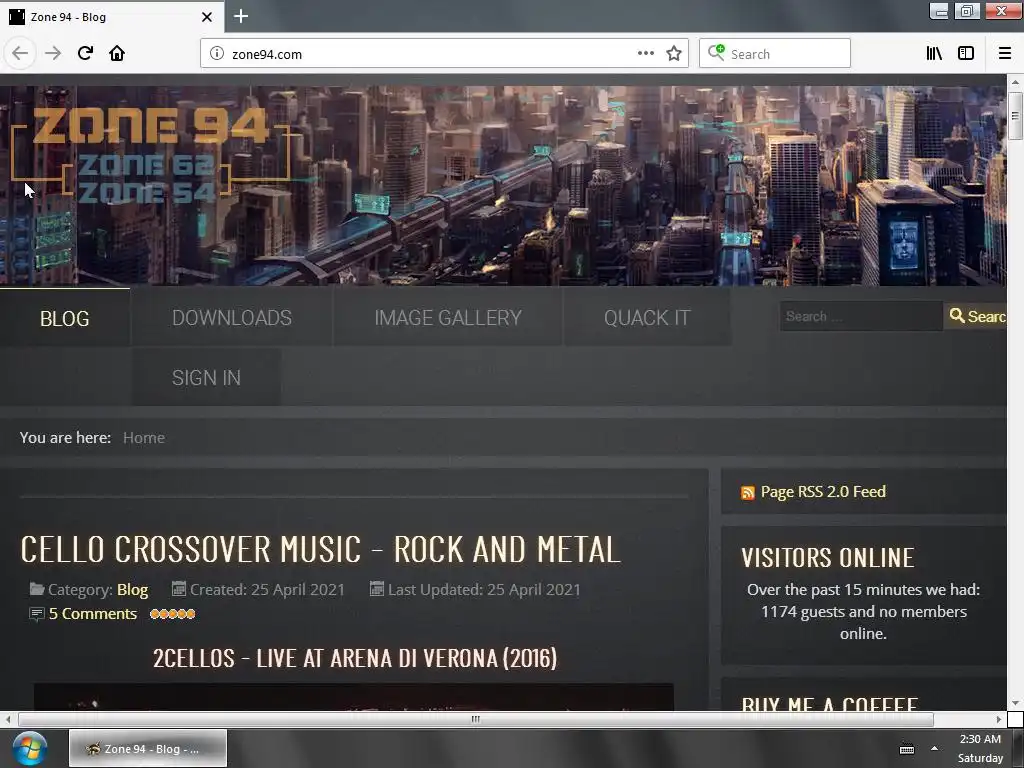The width and height of the screenshot is (1024, 768).
Task: Open the browser home page
Action: click(x=117, y=54)
